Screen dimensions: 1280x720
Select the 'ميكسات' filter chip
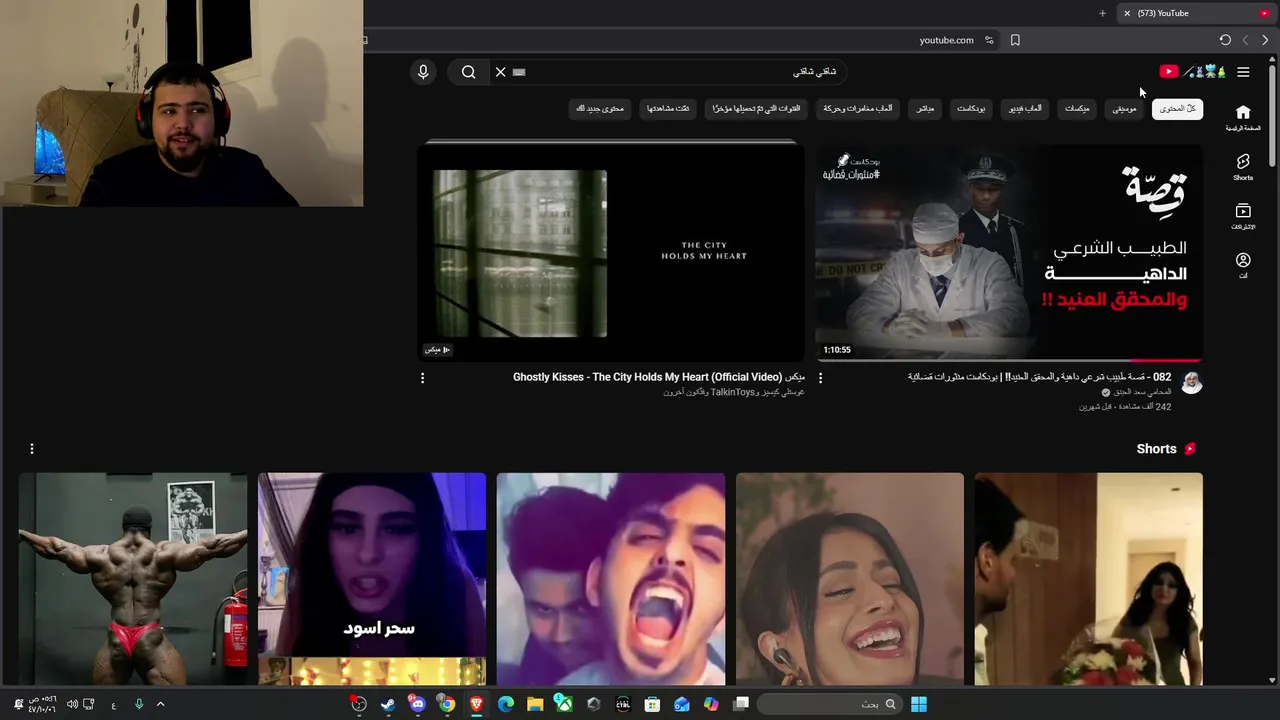1077,108
